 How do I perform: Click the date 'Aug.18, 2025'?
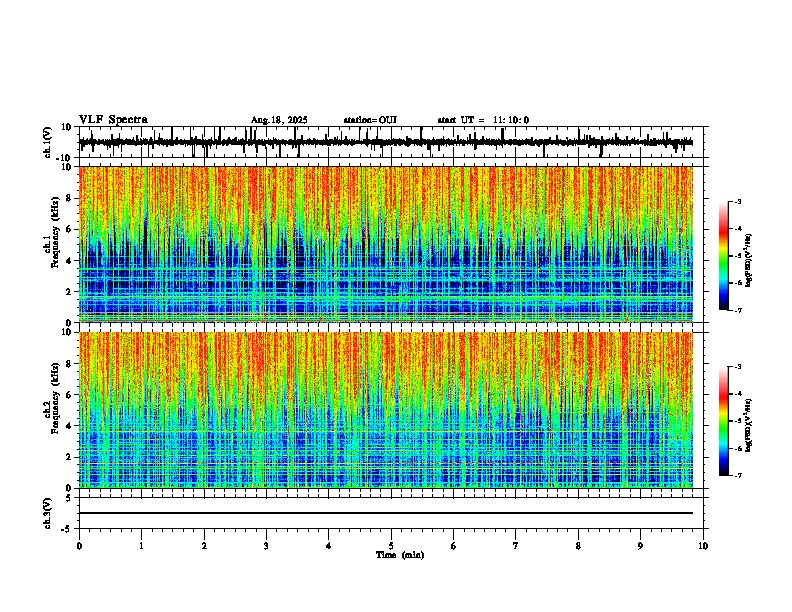pyautogui.click(x=279, y=120)
